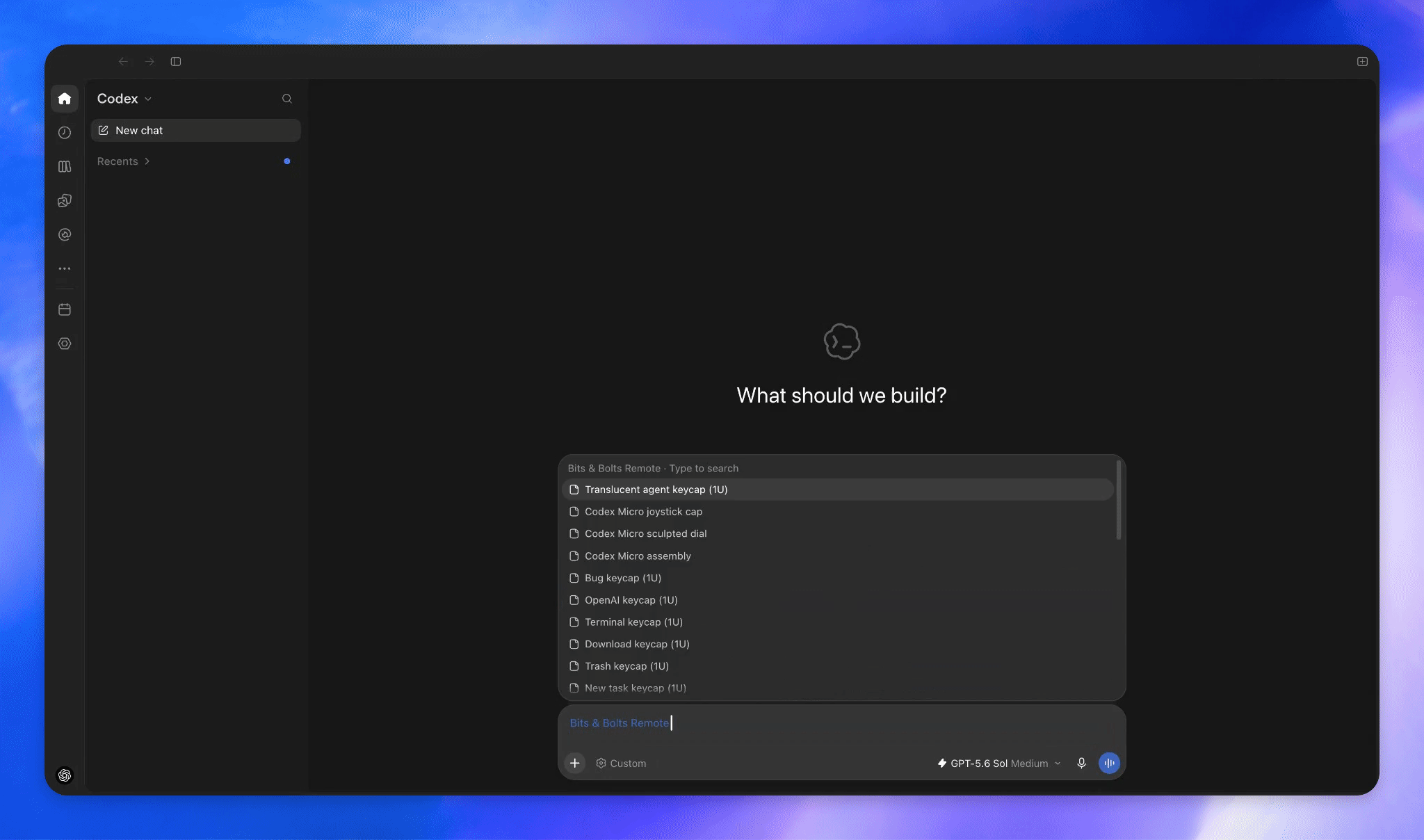Click the Codex terminal logo above the heading
1424x840 pixels.
click(x=841, y=341)
